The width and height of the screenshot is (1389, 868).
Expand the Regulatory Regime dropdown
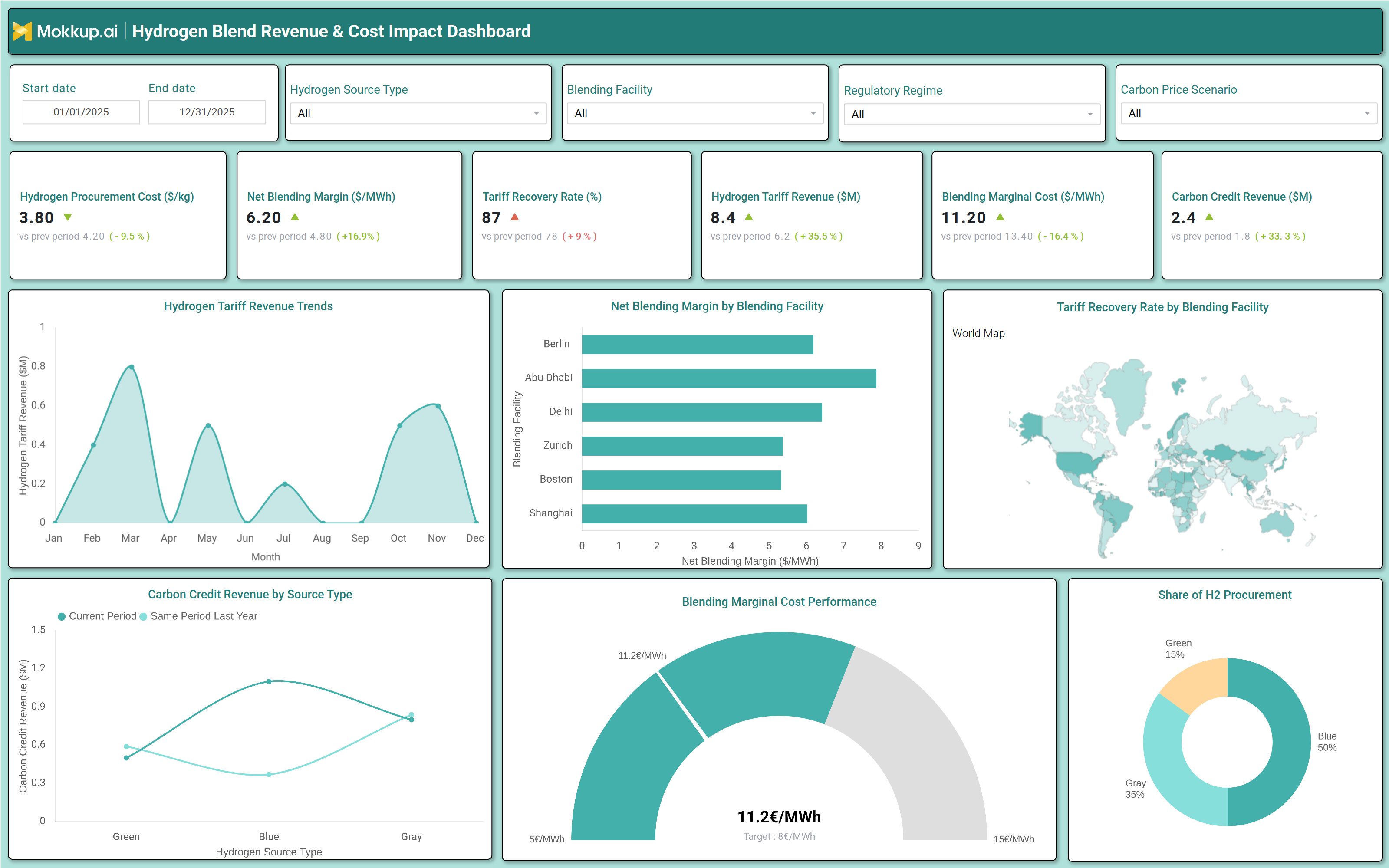[x=972, y=114]
